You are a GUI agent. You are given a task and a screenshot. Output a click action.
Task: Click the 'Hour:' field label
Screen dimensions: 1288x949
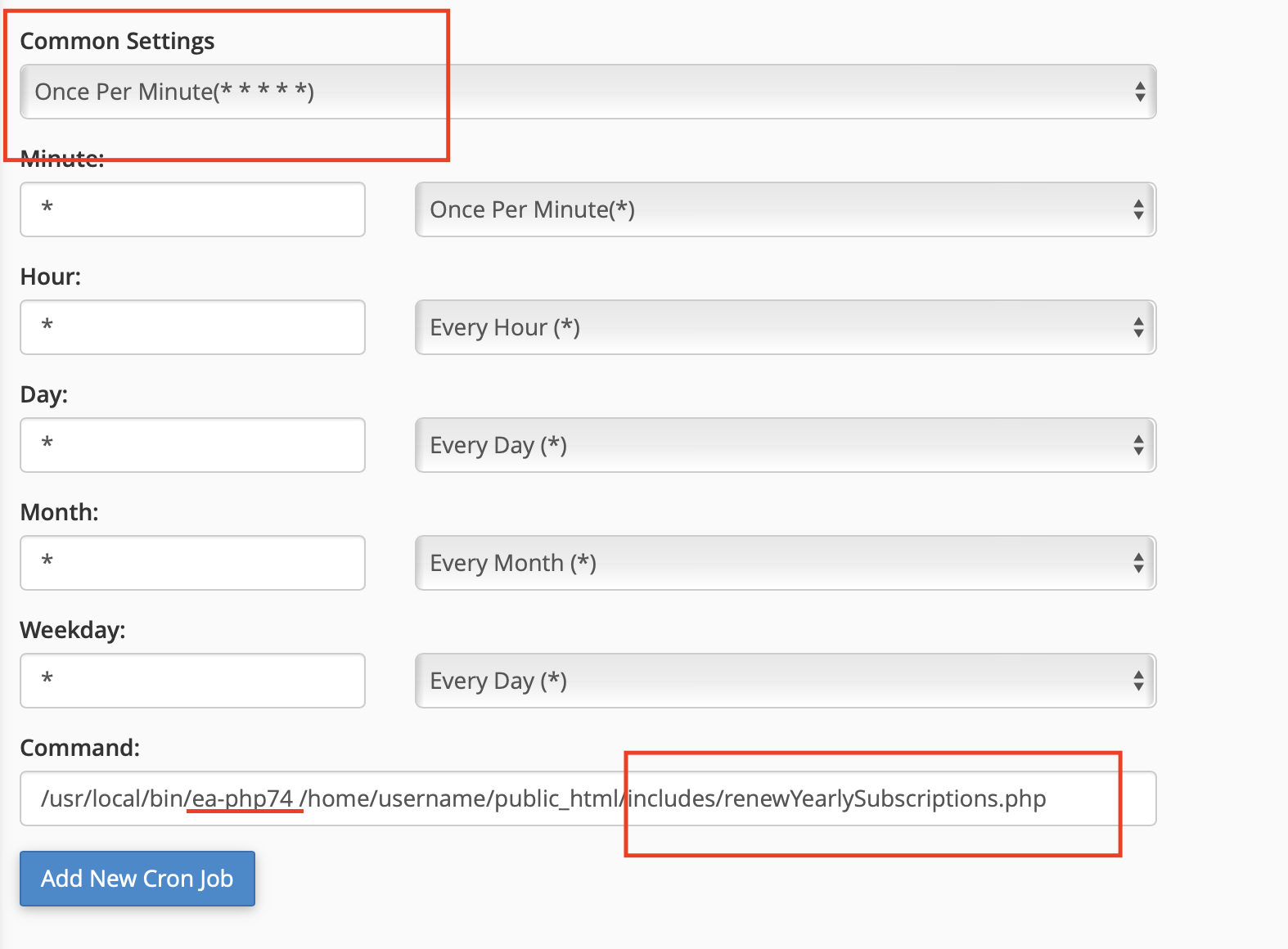click(x=51, y=277)
